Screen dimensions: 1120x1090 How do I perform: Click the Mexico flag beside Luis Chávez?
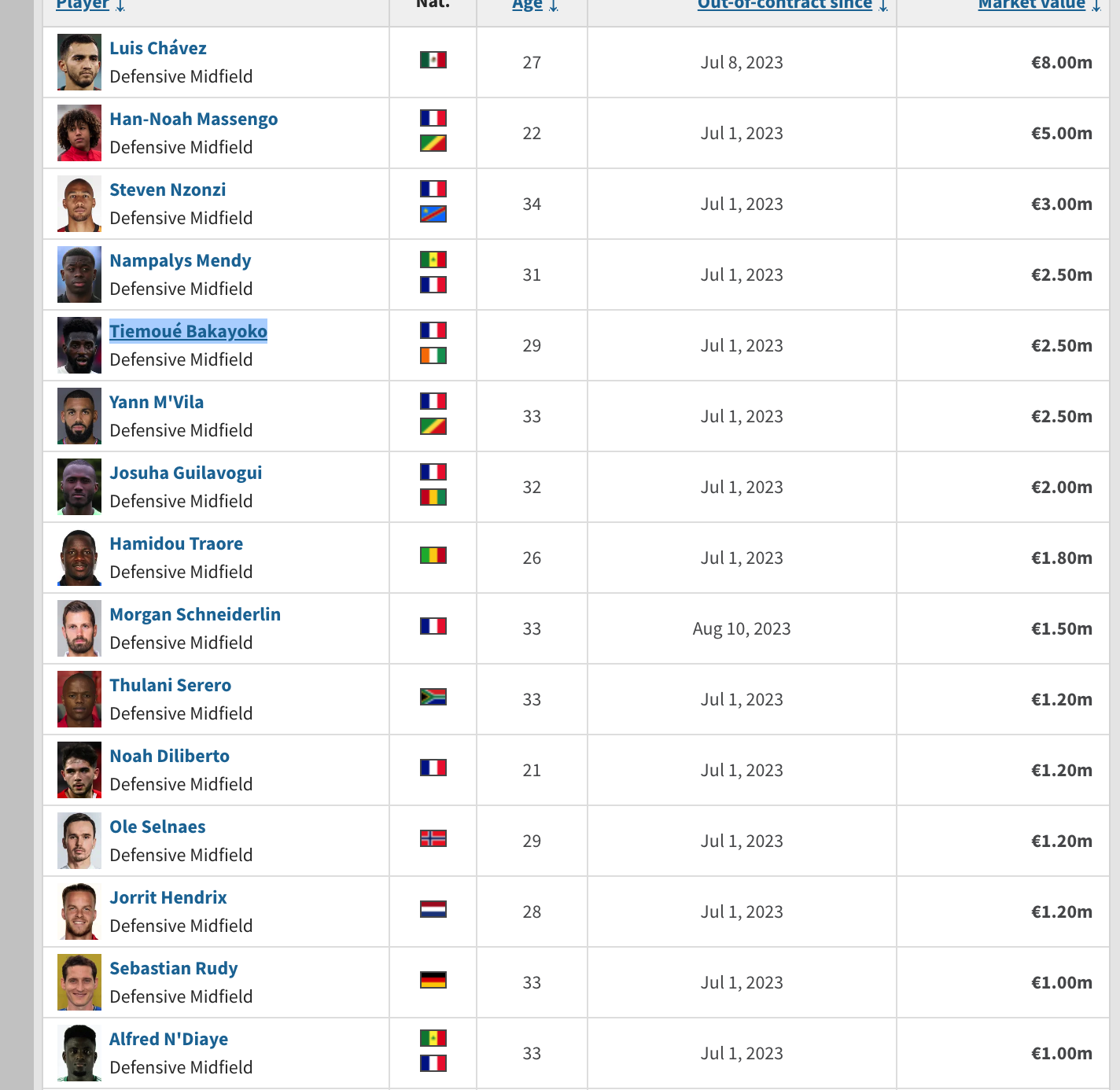point(433,60)
